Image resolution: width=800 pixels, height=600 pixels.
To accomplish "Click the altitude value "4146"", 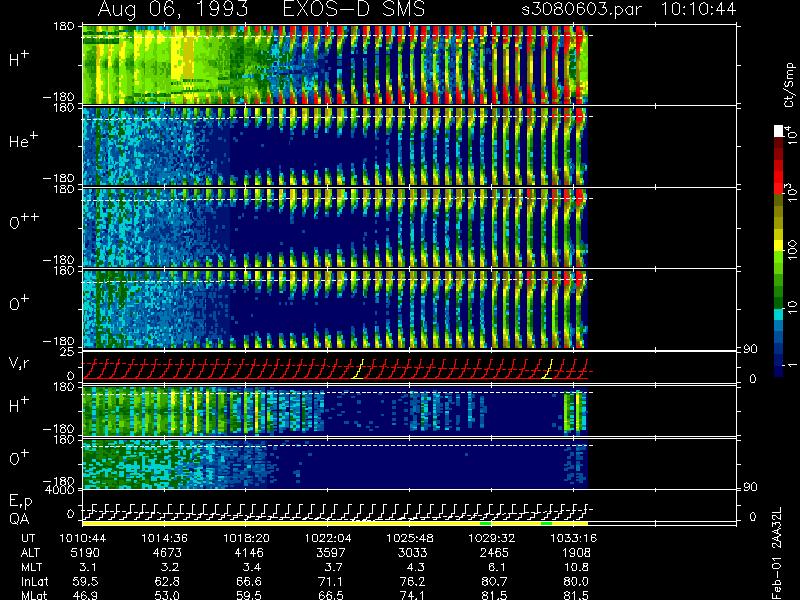I will (x=249, y=553).
